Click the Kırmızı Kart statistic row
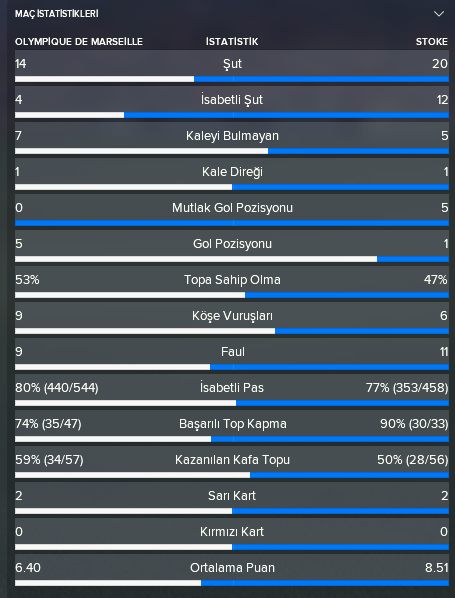Screen dimensions: 455x598 [x=232, y=534]
